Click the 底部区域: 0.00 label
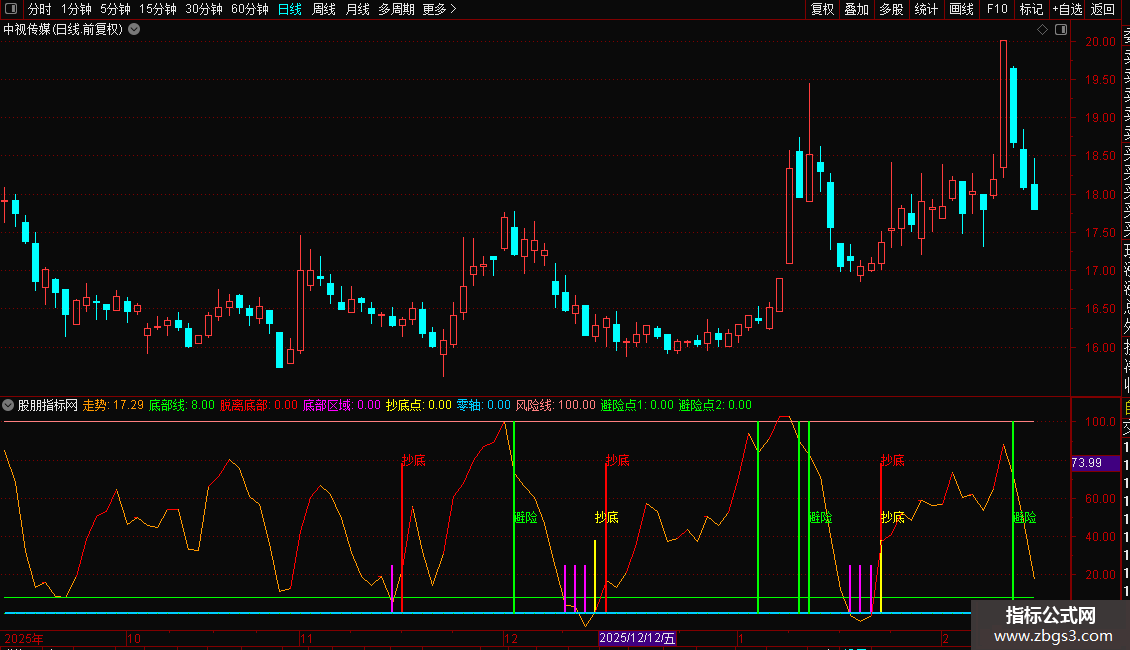 click(342, 405)
